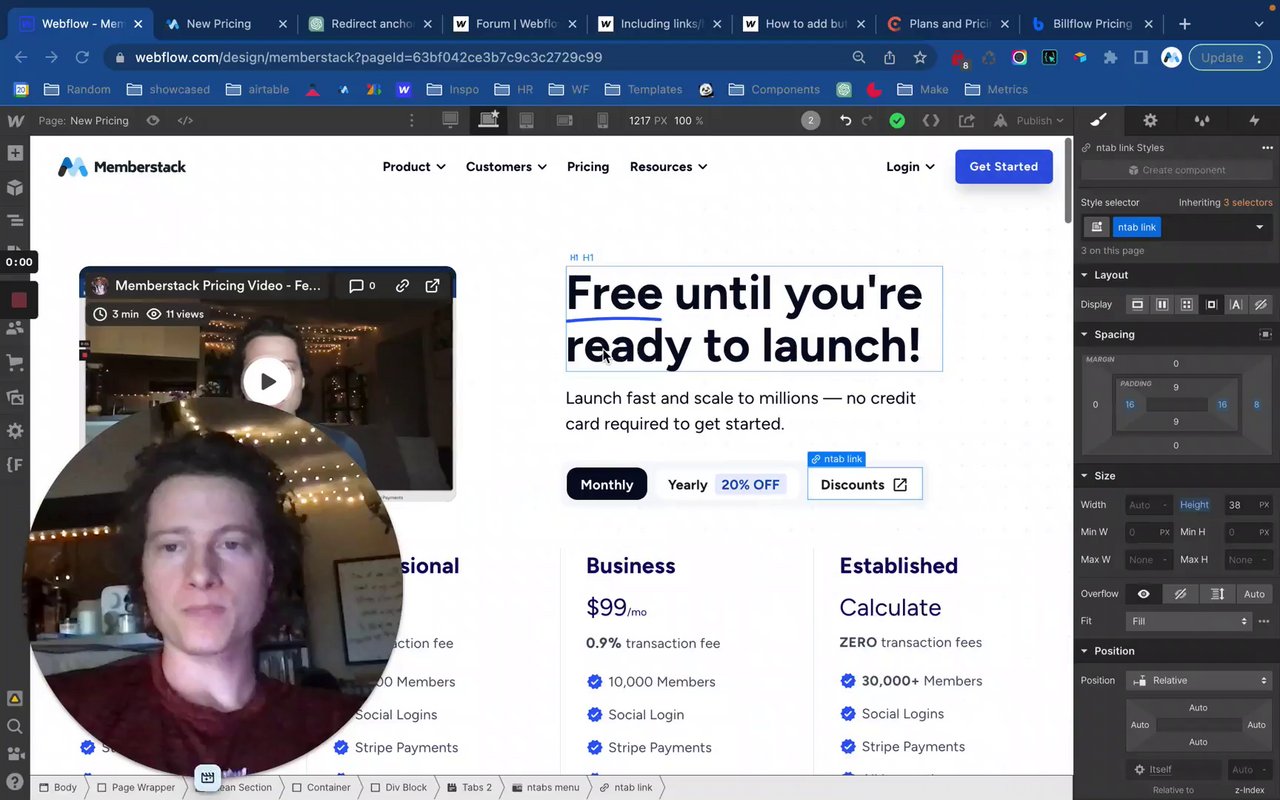Set overflow to hidden

(x=1181, y=594)
